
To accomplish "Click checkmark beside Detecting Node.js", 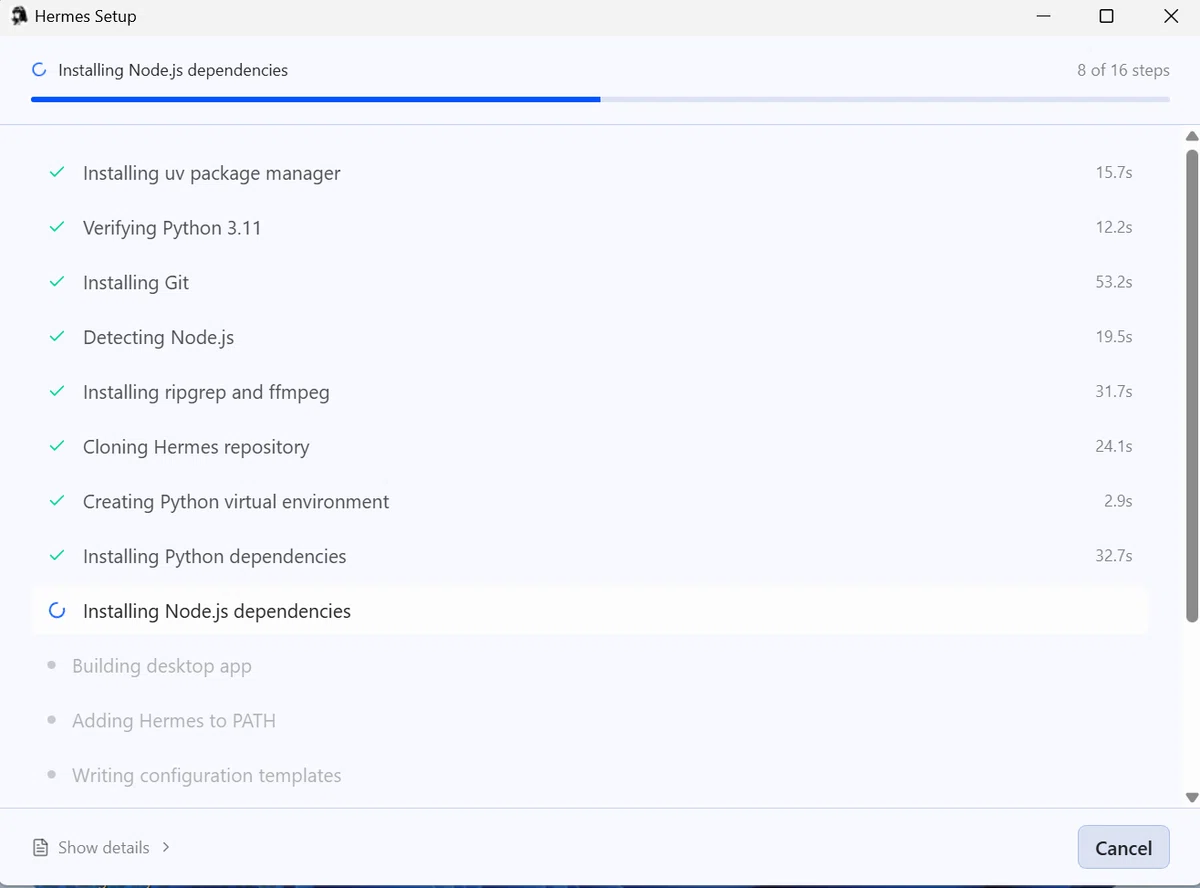I will (57, 337).
